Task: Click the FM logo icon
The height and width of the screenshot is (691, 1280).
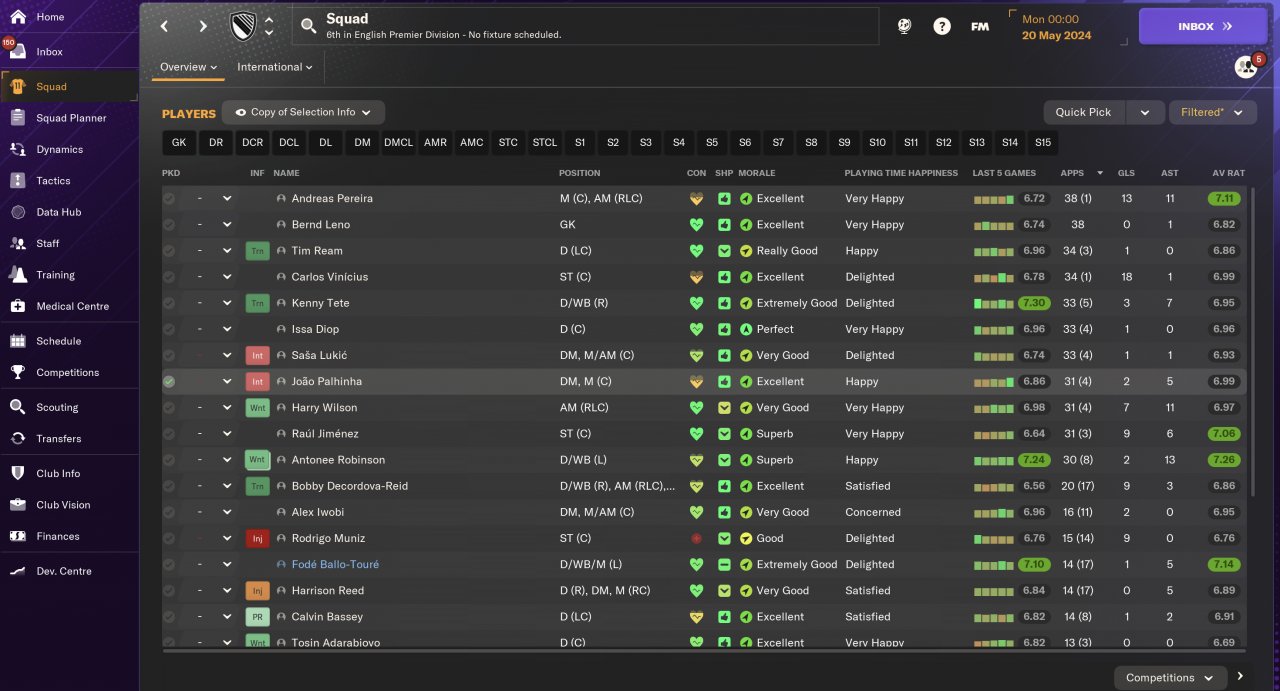Action: coord(980,27)
